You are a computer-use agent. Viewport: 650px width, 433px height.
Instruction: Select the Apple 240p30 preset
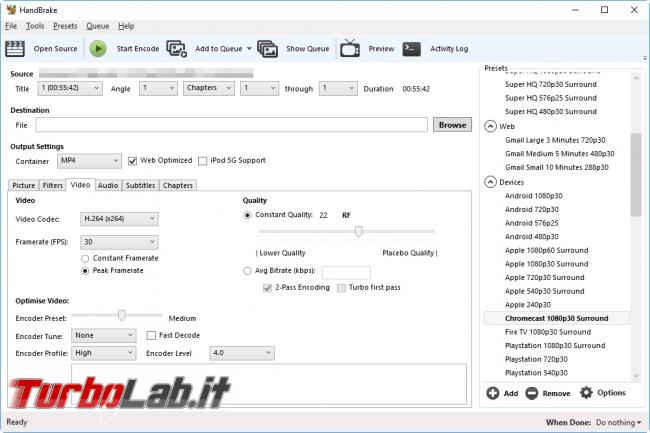click(528, 305)
